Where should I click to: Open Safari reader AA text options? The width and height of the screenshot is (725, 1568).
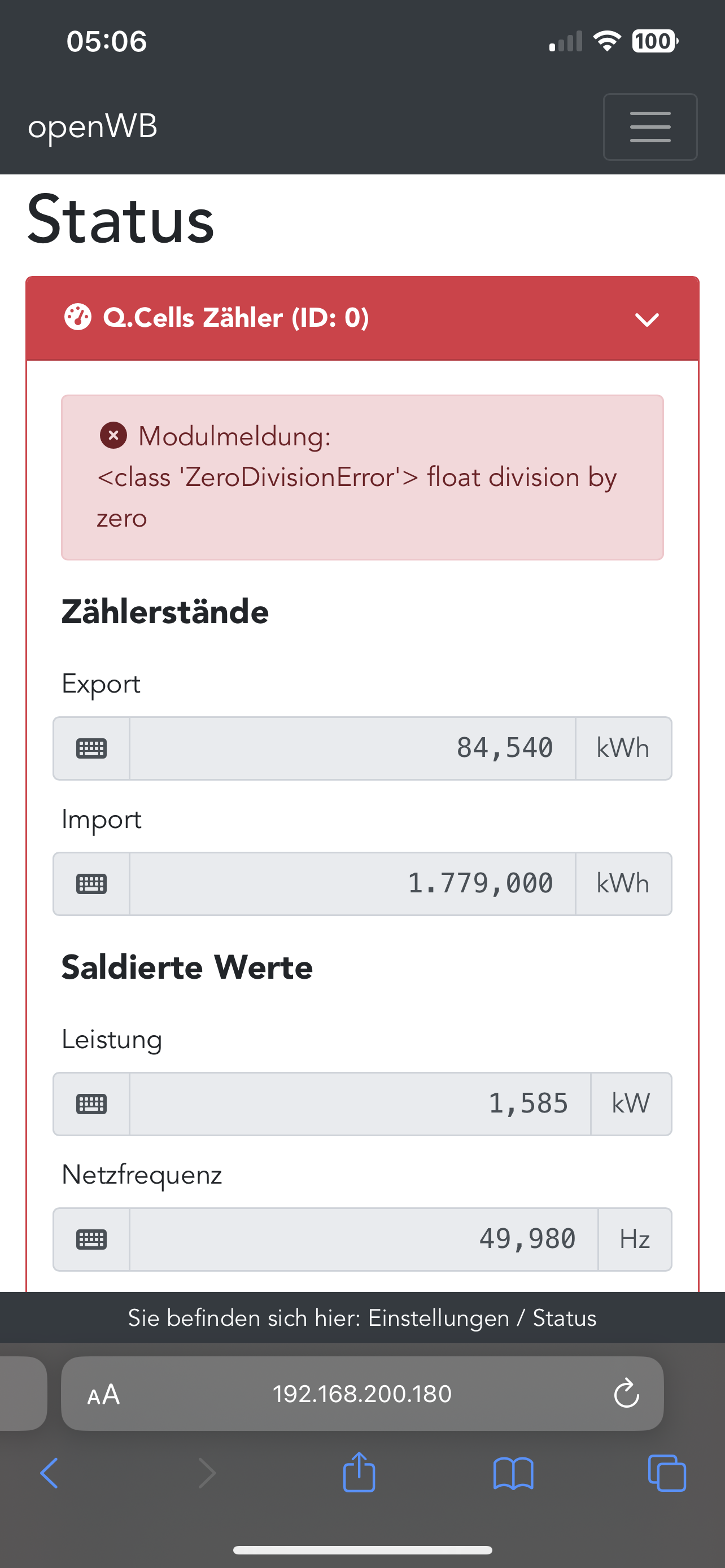click(x=103, y=1394)
